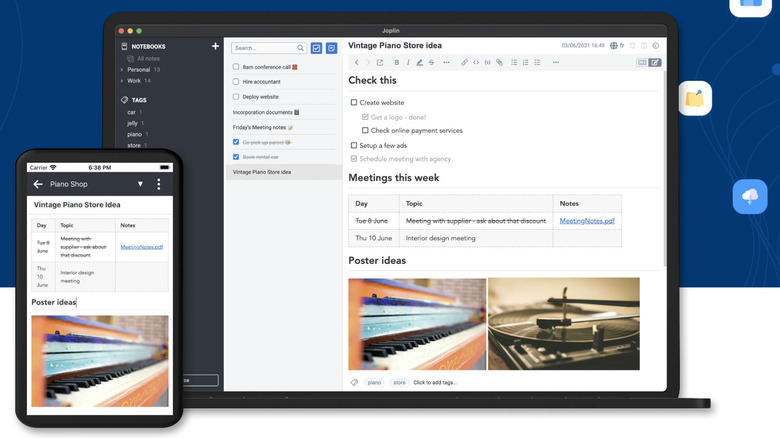Expand the Personal notebook tree
Viewport: 780px width, 438px height.
122,70
